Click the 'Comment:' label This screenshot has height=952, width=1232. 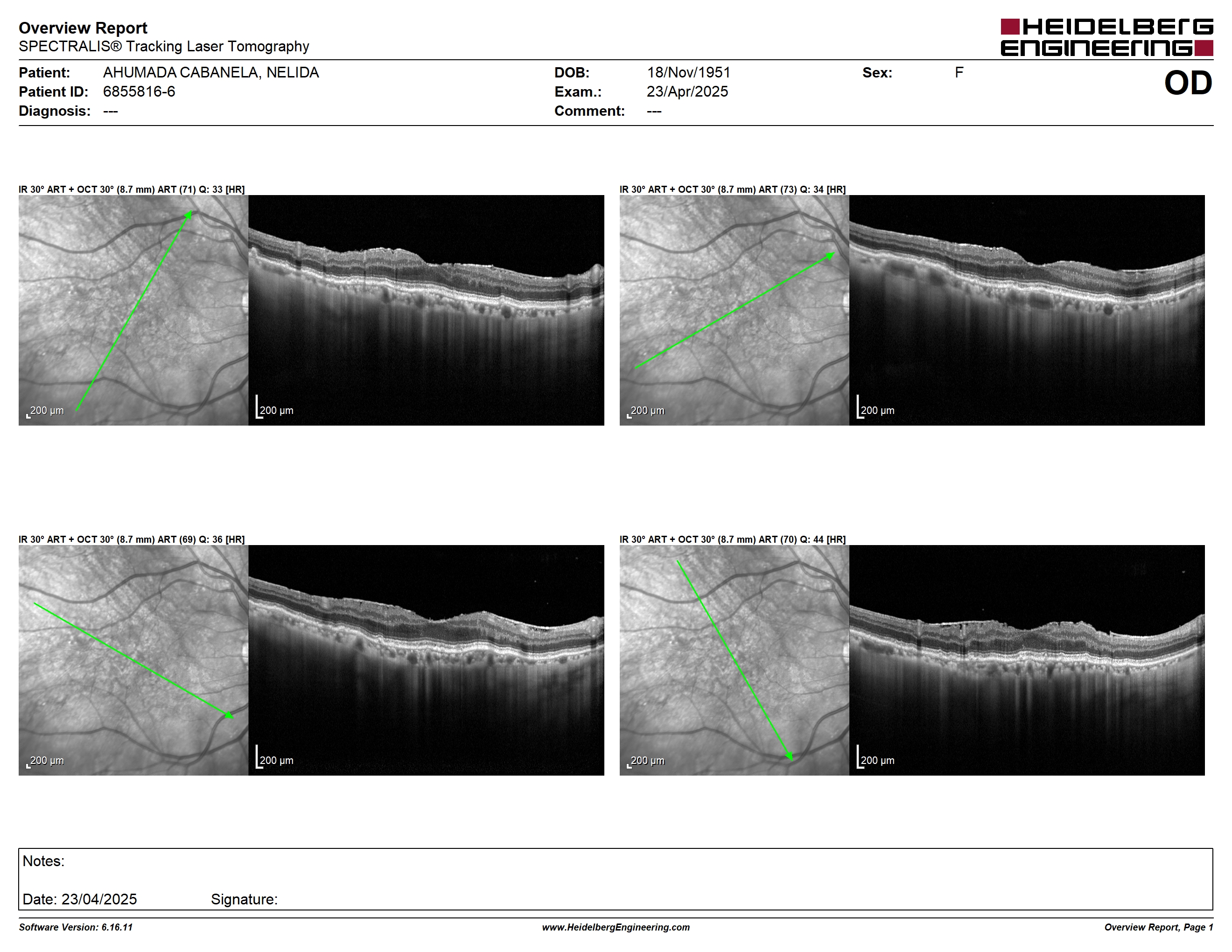point(589,111)
